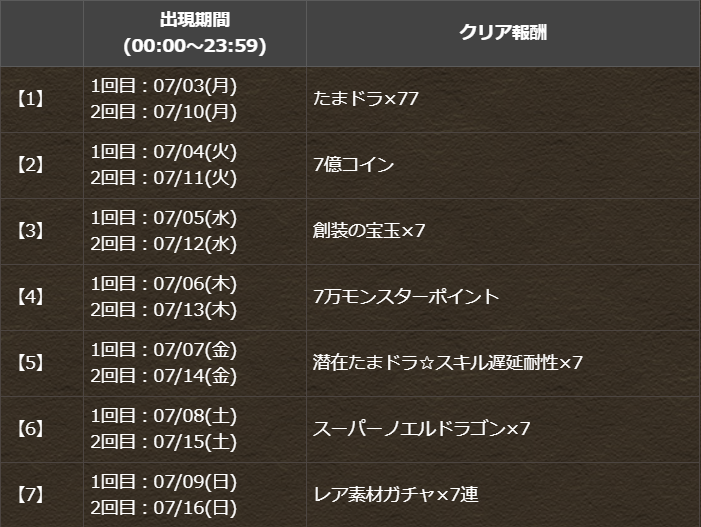The image size is (701, 527).
Task: Click 潜在たまドラ☆スキル遅延耐性×7 reward
Action: point(448,363)
